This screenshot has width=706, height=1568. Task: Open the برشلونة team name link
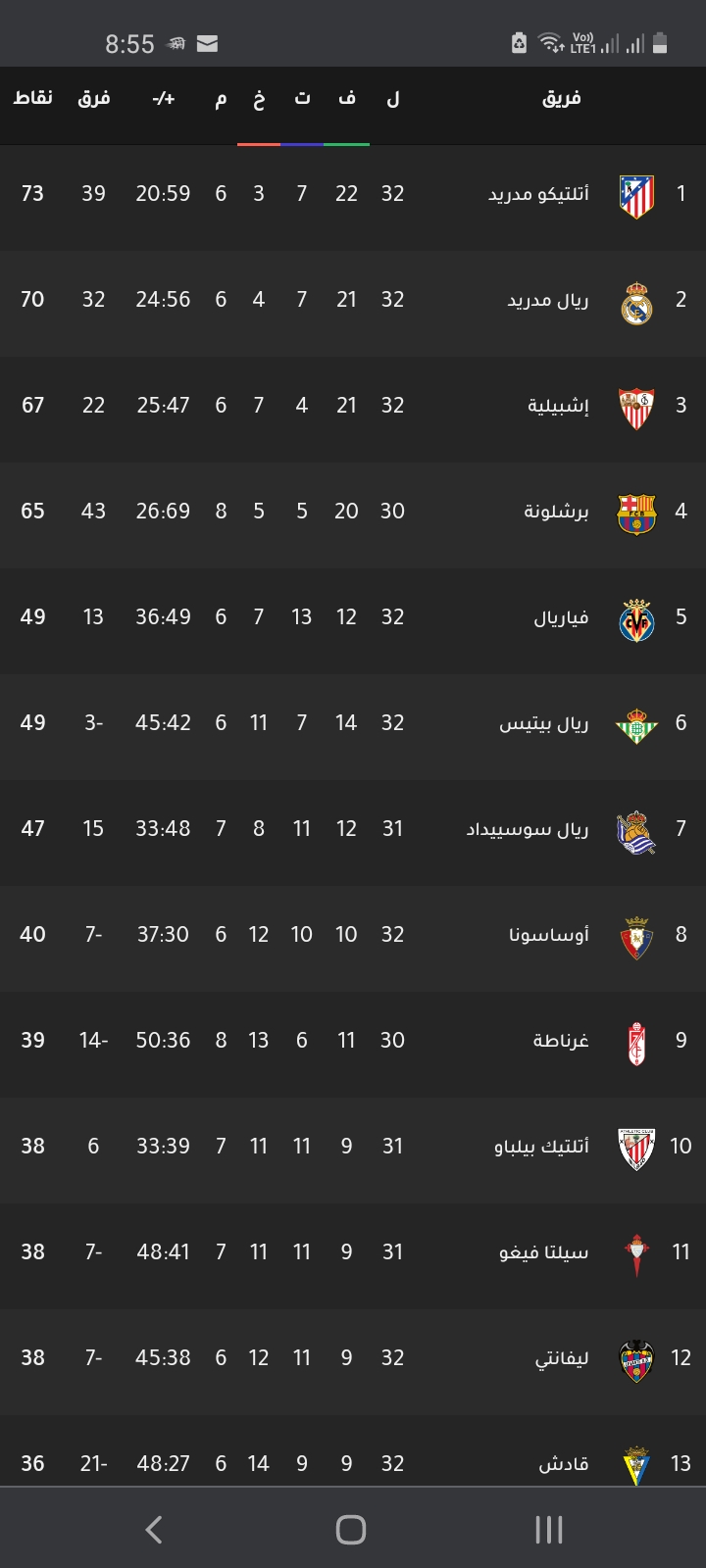pyautogui.click(x=556, y=512)
